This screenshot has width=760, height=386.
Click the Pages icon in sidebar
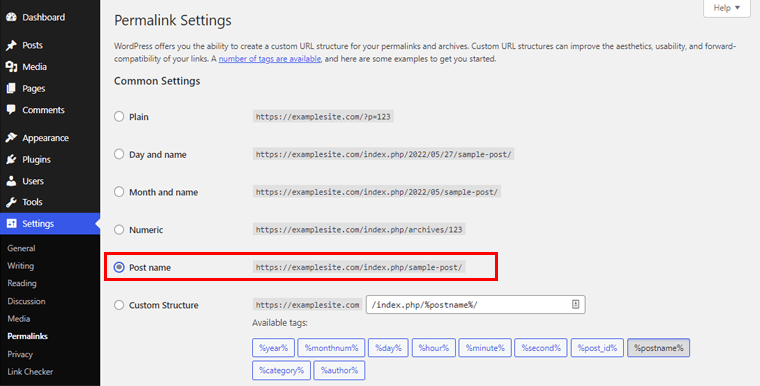point(11,89)
